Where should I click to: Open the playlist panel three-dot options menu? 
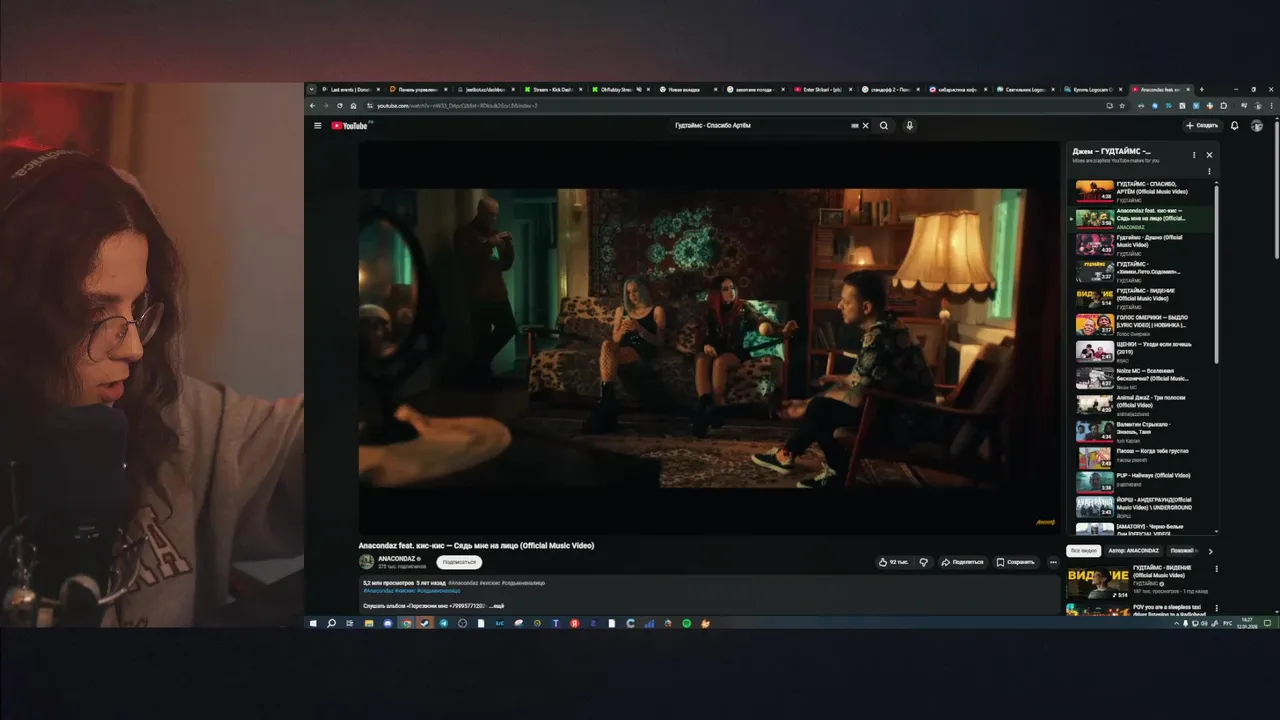point(1193,155)
